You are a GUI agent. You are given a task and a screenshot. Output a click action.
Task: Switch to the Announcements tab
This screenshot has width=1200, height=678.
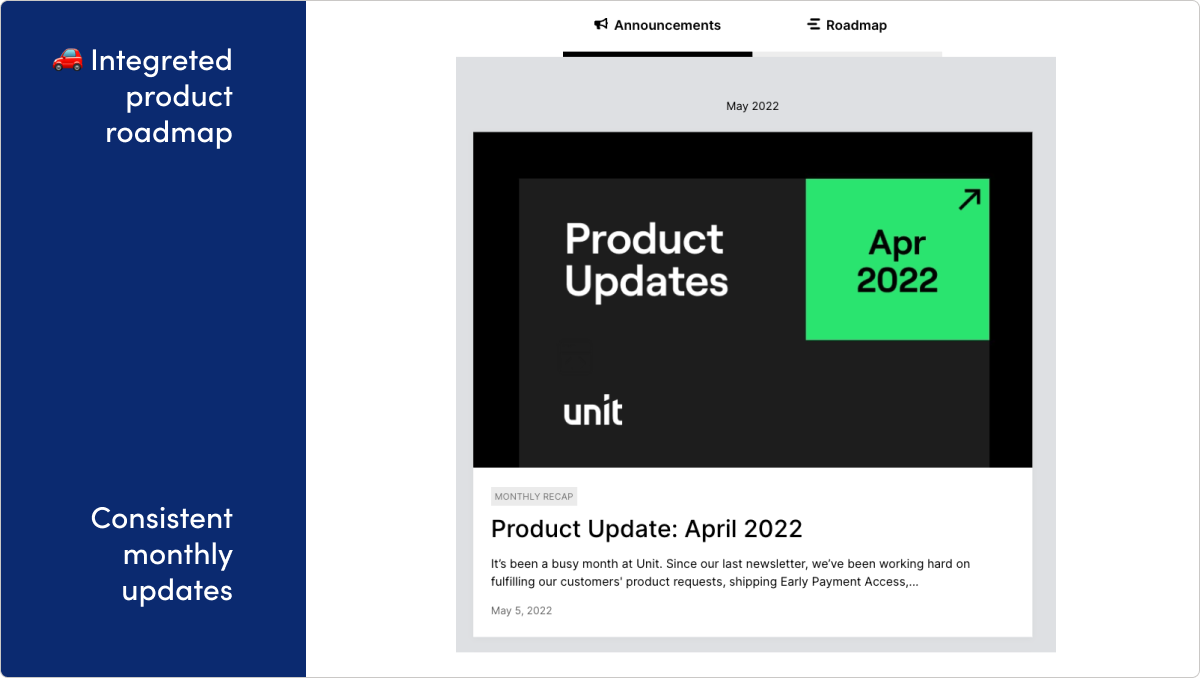tap(657, 25)
